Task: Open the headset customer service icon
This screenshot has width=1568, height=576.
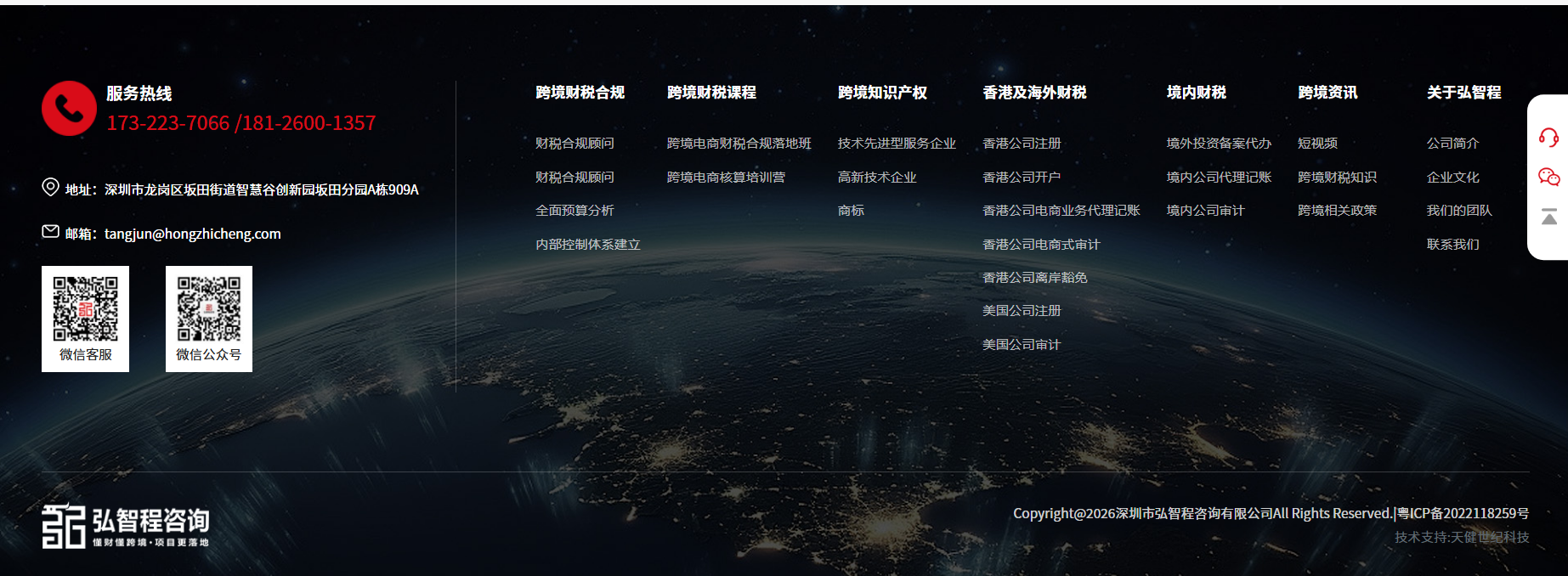Action: (x=1548, y=137)
